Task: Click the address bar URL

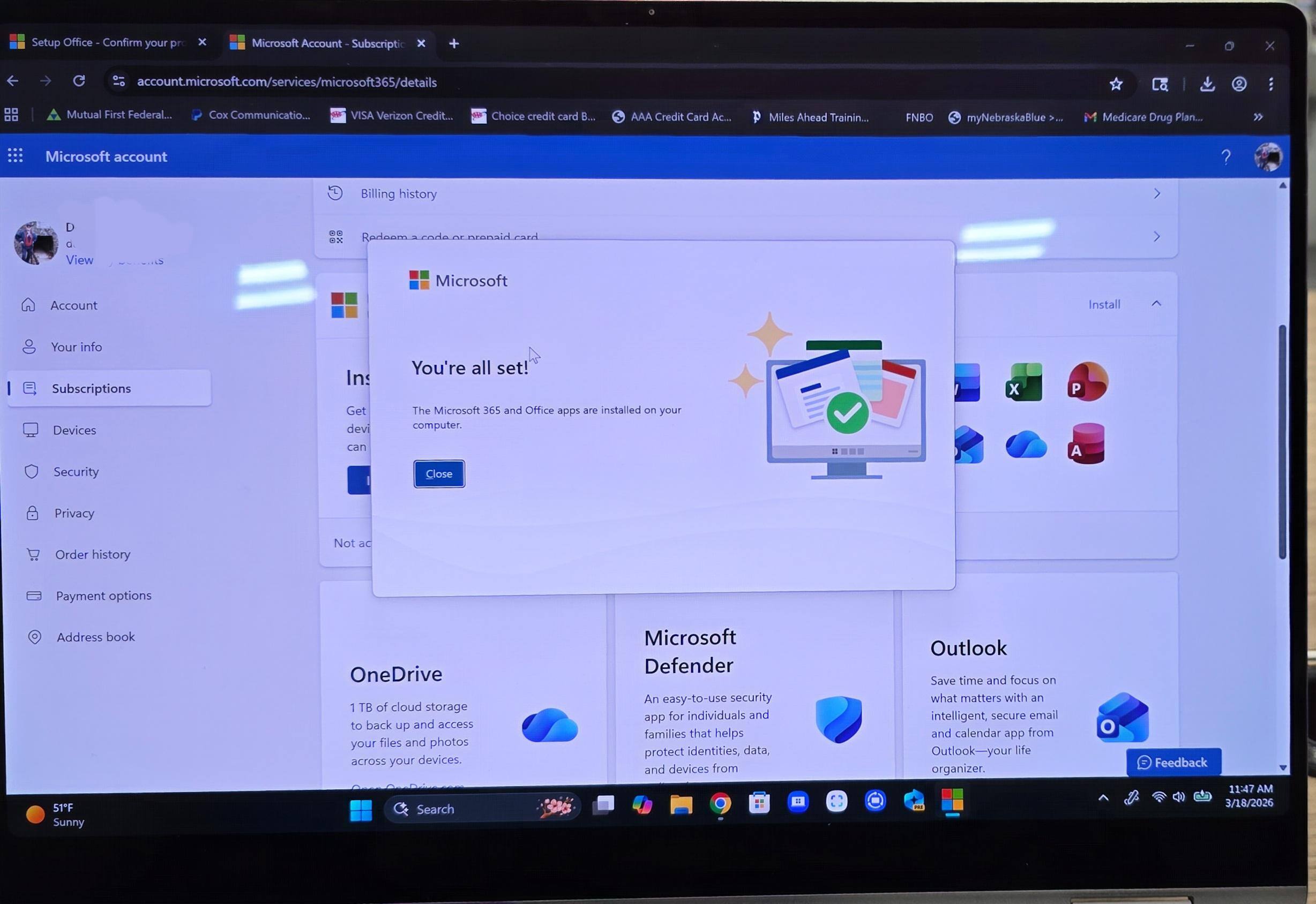Action: coord(287,82)
